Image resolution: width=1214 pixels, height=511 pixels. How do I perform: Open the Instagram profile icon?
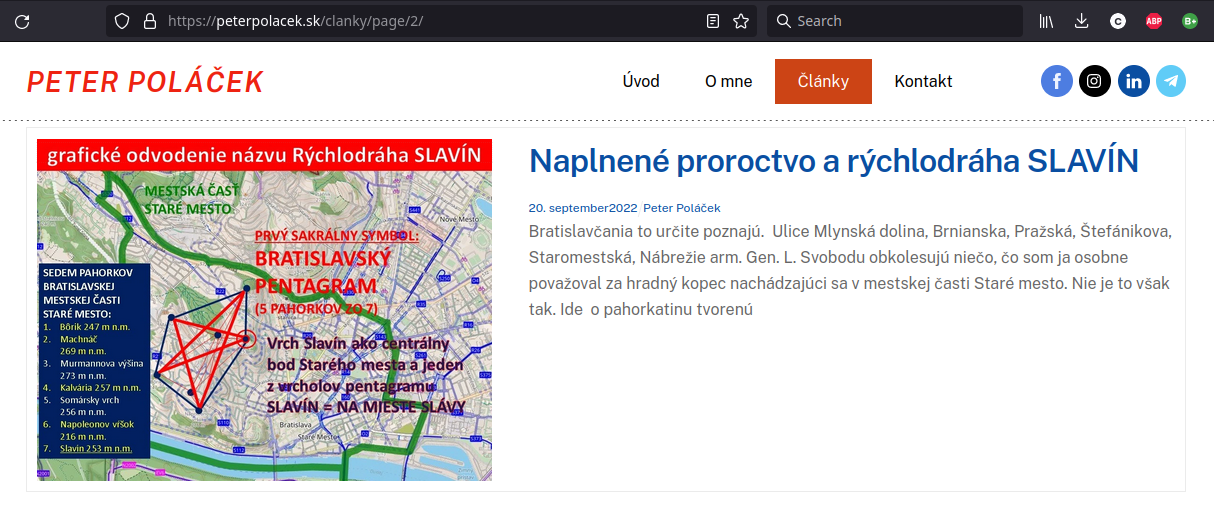[x=1095, y=81]
